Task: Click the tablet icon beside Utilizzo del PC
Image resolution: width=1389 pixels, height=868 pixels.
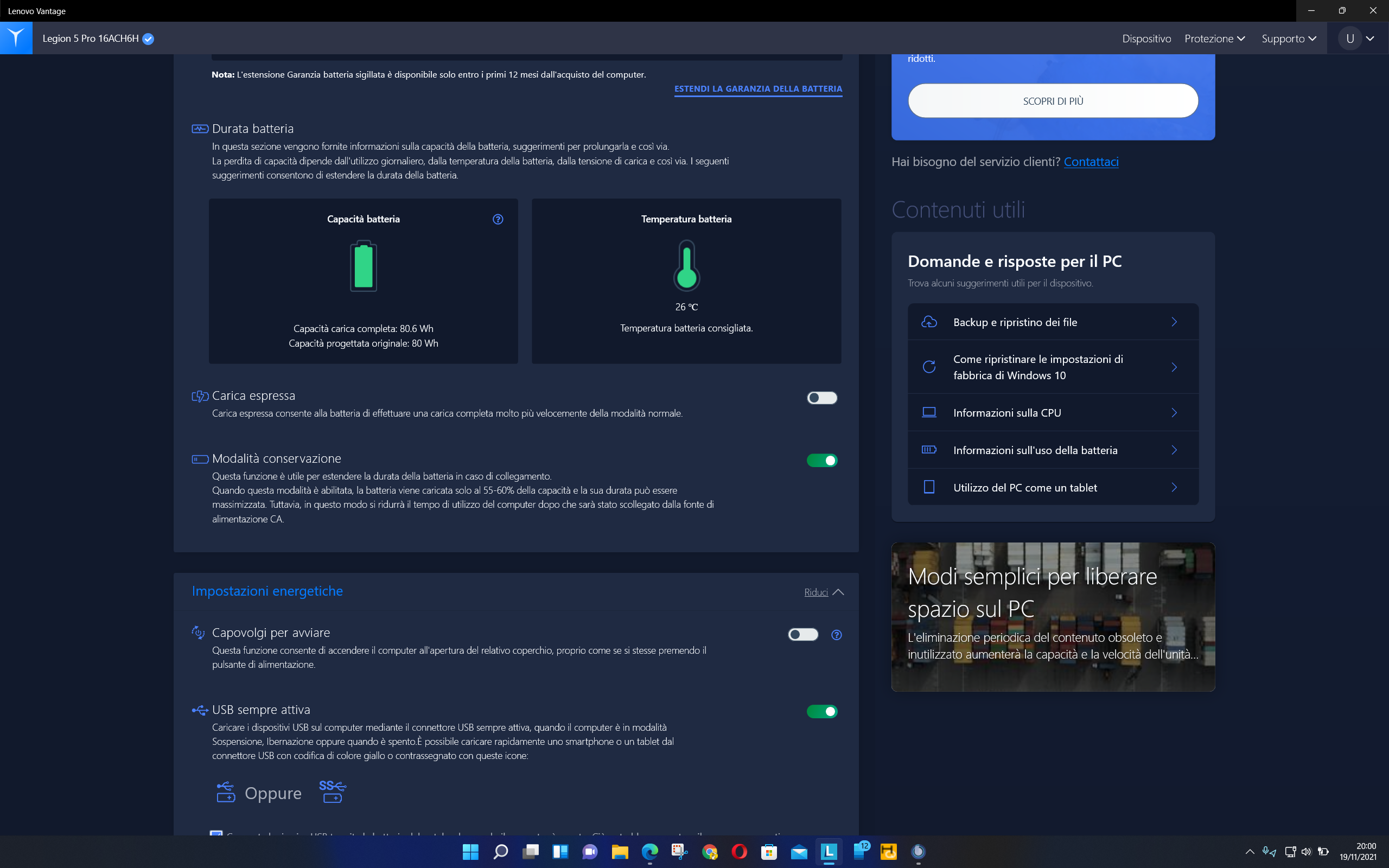Action: [929, 487]
